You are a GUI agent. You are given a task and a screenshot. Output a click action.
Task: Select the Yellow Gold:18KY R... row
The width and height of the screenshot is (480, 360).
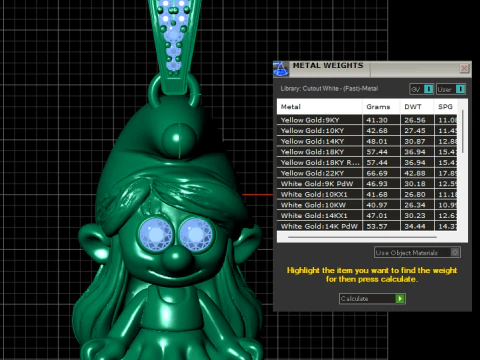pos(367,163)
